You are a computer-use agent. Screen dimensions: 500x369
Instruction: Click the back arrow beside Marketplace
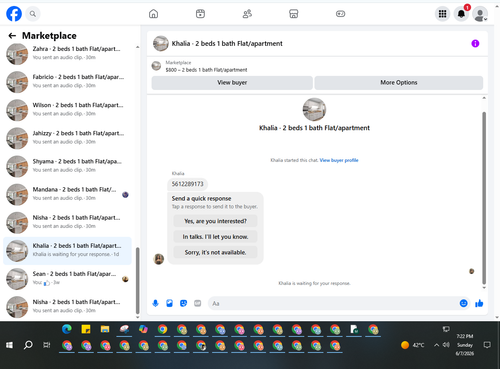12,36
